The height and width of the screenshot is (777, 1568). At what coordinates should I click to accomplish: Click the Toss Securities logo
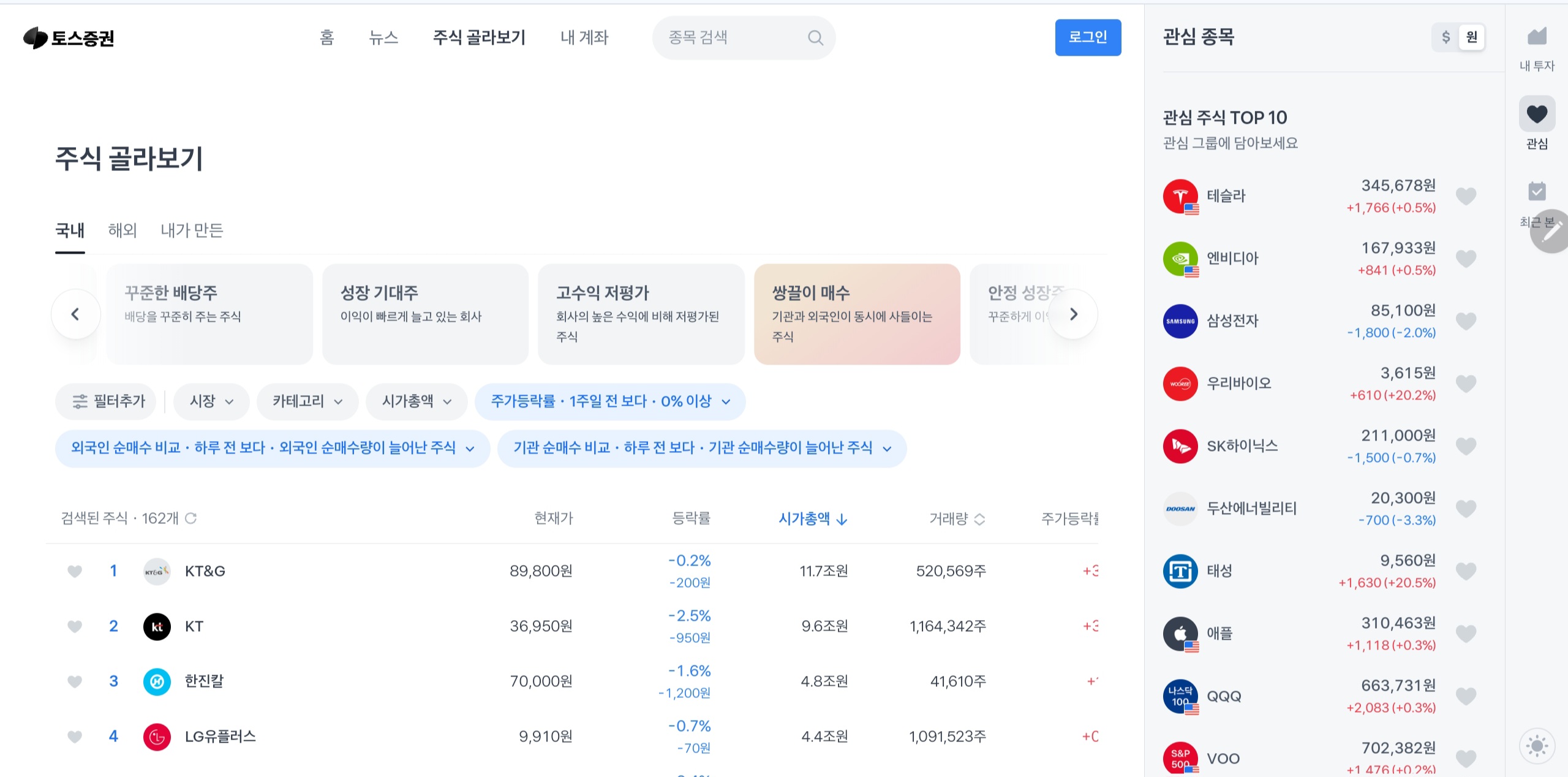pyautogui.click(x=69, y=38)
